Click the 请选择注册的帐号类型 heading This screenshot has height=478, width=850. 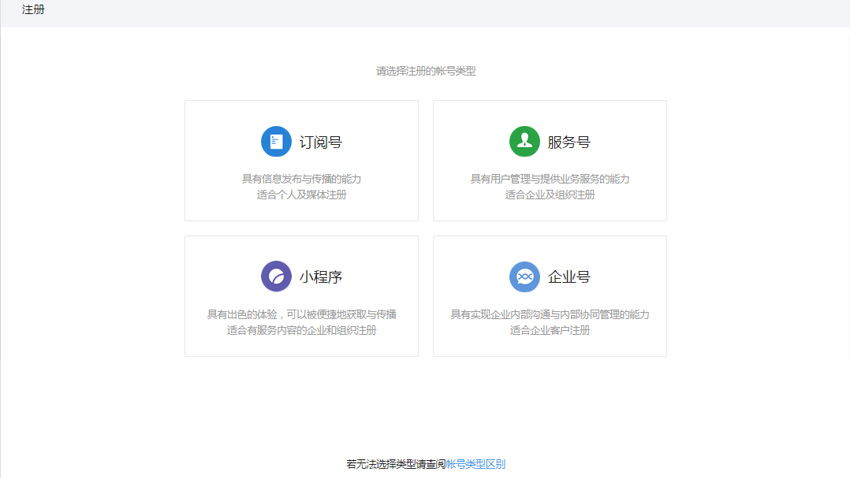(426, 71)
